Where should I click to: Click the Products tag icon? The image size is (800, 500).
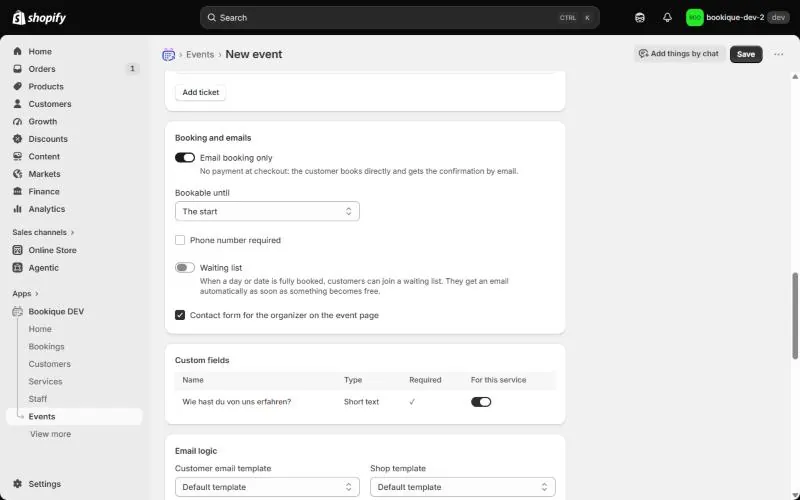point(17,86)
